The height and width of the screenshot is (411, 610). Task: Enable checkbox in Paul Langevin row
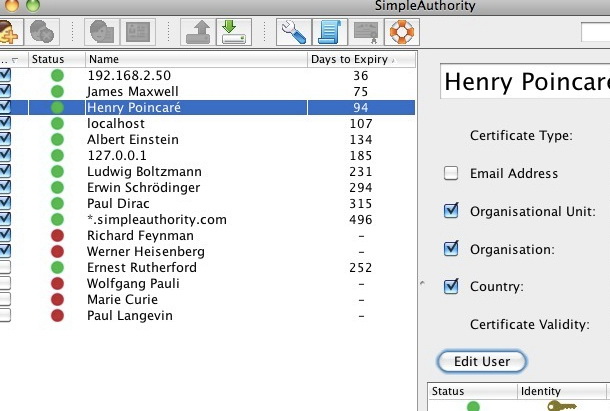point(5,315)
